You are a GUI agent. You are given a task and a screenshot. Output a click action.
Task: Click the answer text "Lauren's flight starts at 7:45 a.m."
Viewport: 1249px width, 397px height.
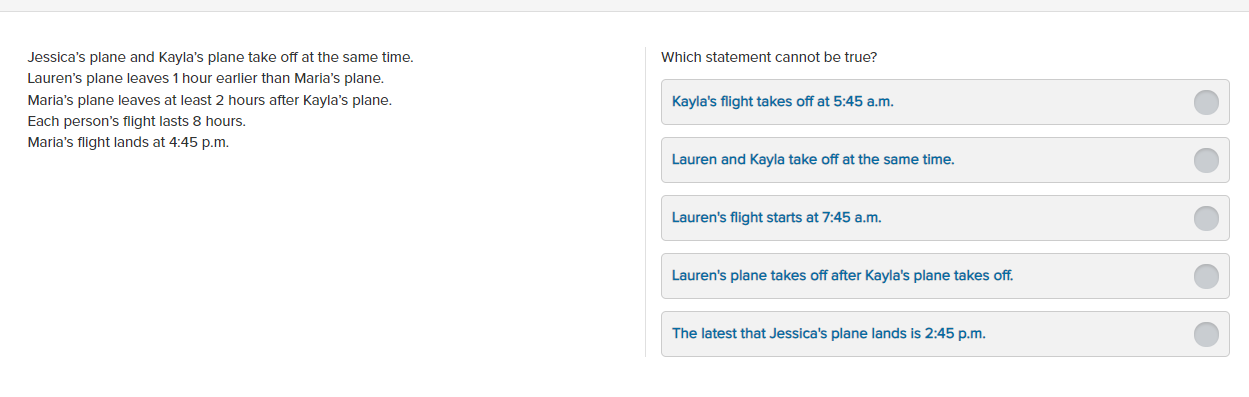(776, 218)
